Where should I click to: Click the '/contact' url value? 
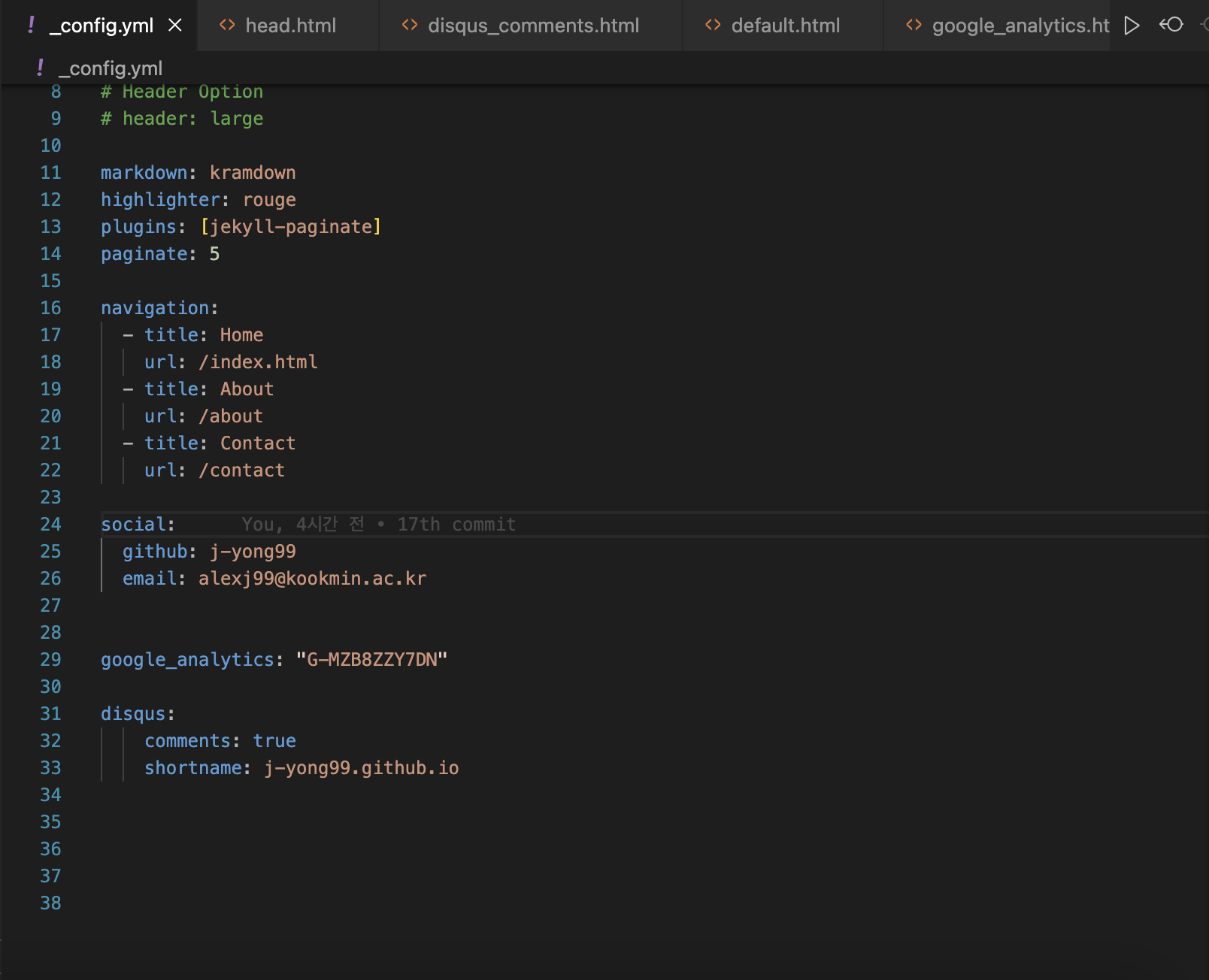tap(241, 470)
